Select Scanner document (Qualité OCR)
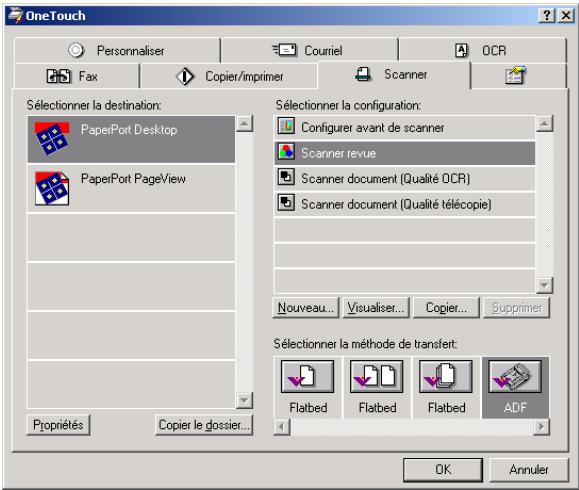579x490 pixels. click(x=404, y=178)
